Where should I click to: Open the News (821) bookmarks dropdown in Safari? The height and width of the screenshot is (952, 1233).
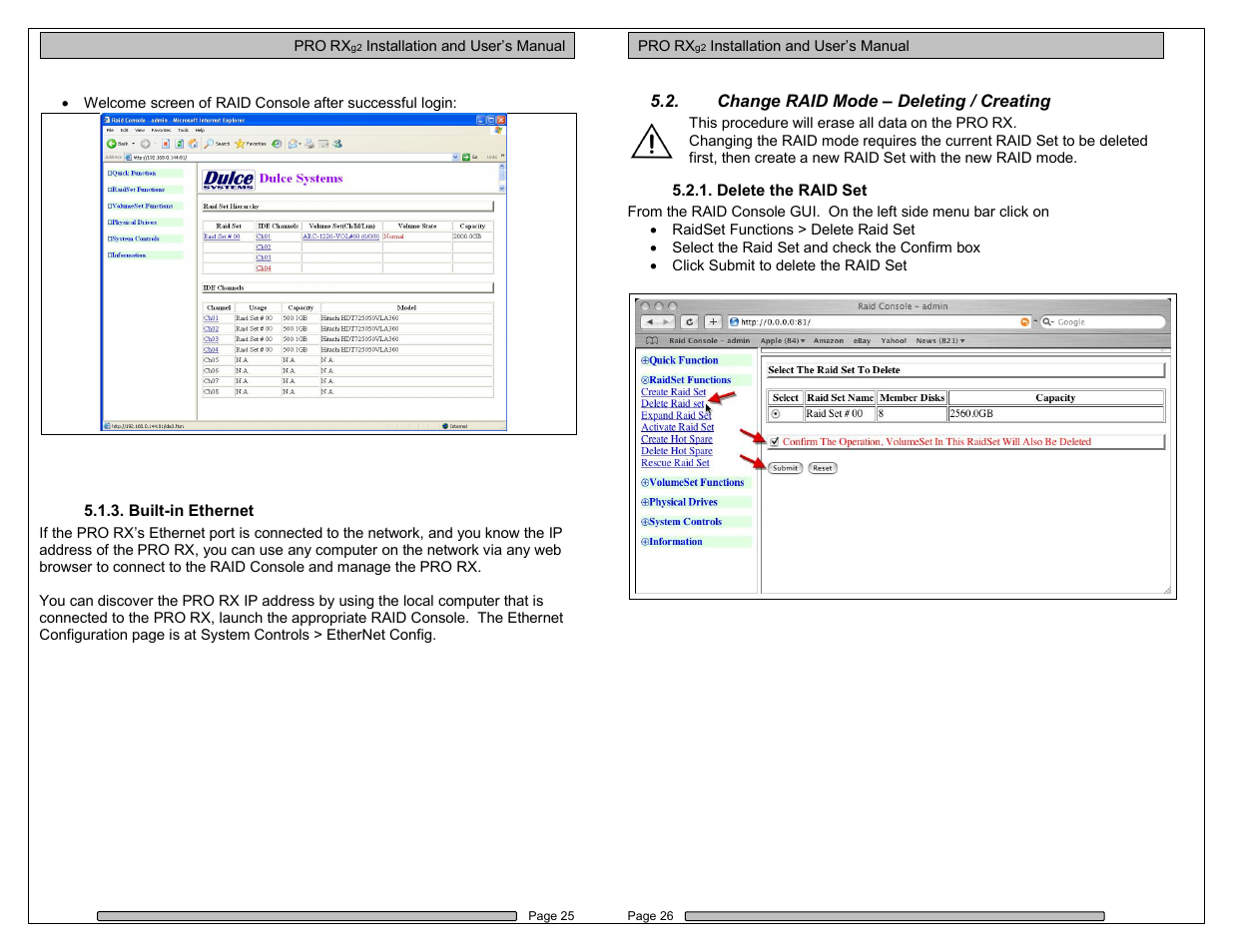940,341
